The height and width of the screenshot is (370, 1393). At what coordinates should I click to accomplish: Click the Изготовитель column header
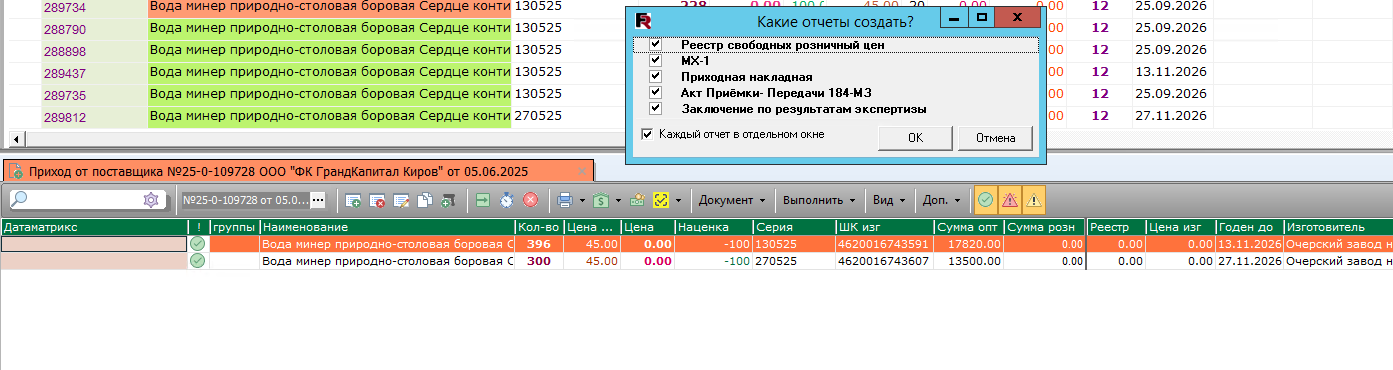click(x=1338, y=227)
